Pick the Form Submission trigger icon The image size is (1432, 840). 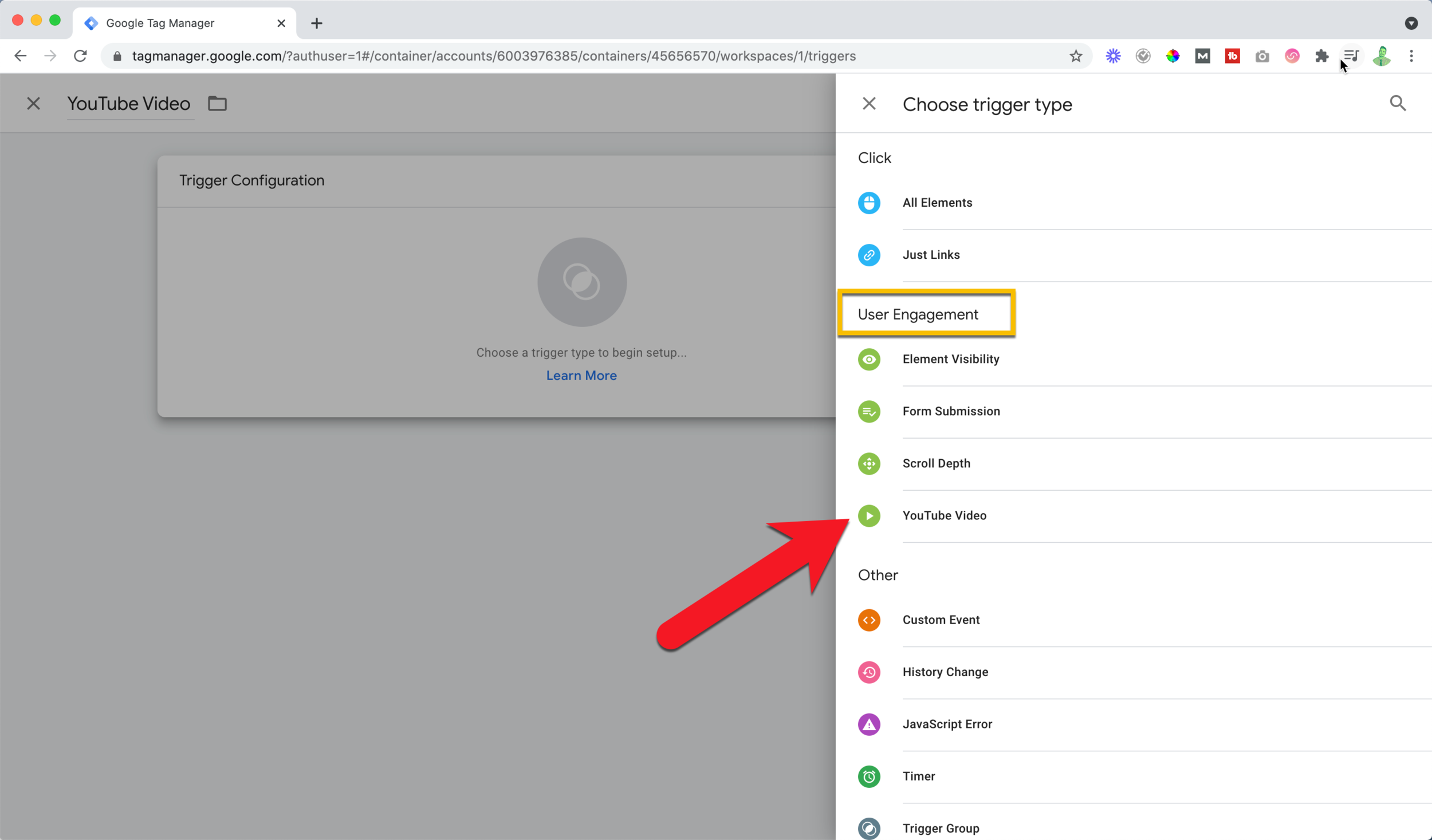[x=869, y=411]
